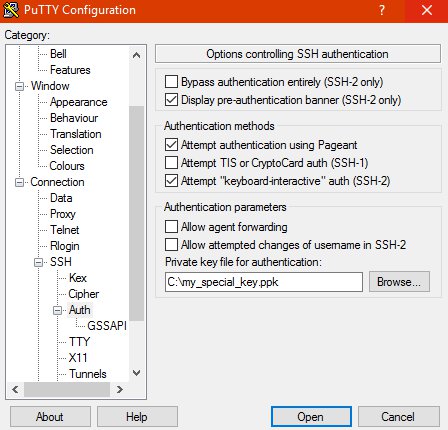The height and width of the screenshot is (430, 448).
Task: Collapse the Window tree node
Action: (x=19, y=86)
